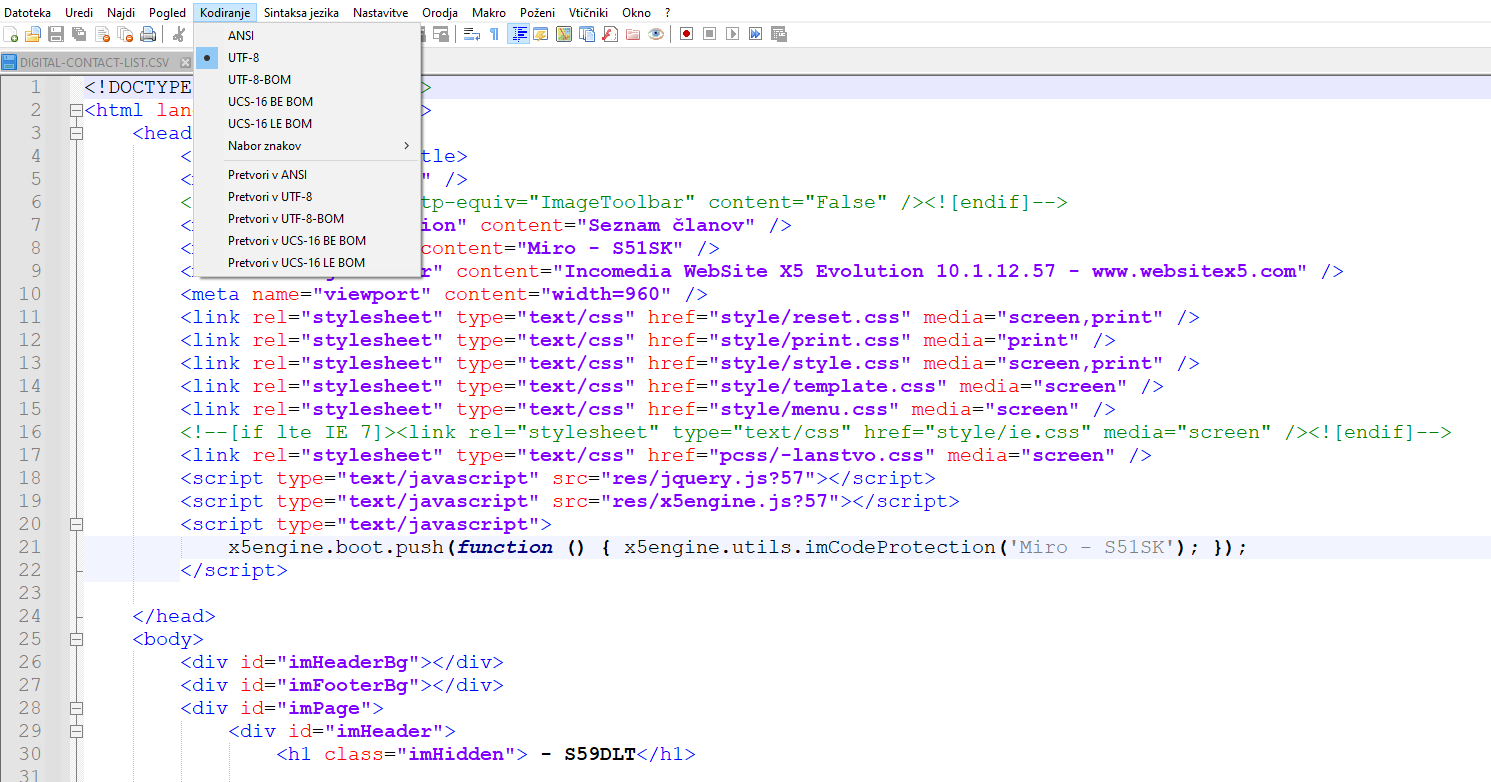Click the eye Monitoring icon
The image size is (1491, 782).
coord(656,34)
